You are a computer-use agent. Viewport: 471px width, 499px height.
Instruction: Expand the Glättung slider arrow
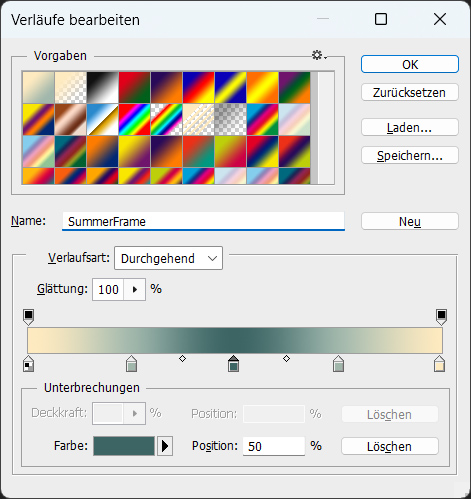135,289
